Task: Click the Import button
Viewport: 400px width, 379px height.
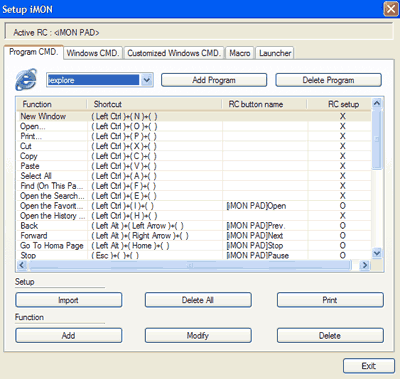Action: (69, 300)
